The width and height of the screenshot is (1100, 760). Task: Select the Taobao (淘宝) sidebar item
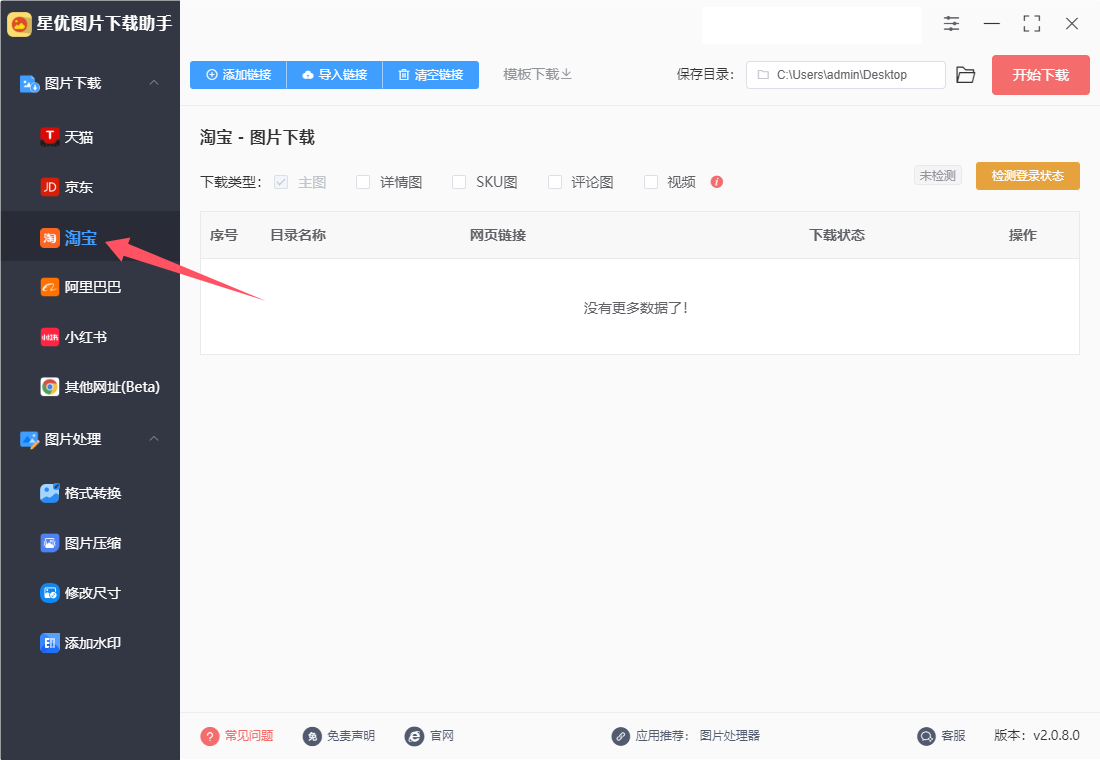90,237
